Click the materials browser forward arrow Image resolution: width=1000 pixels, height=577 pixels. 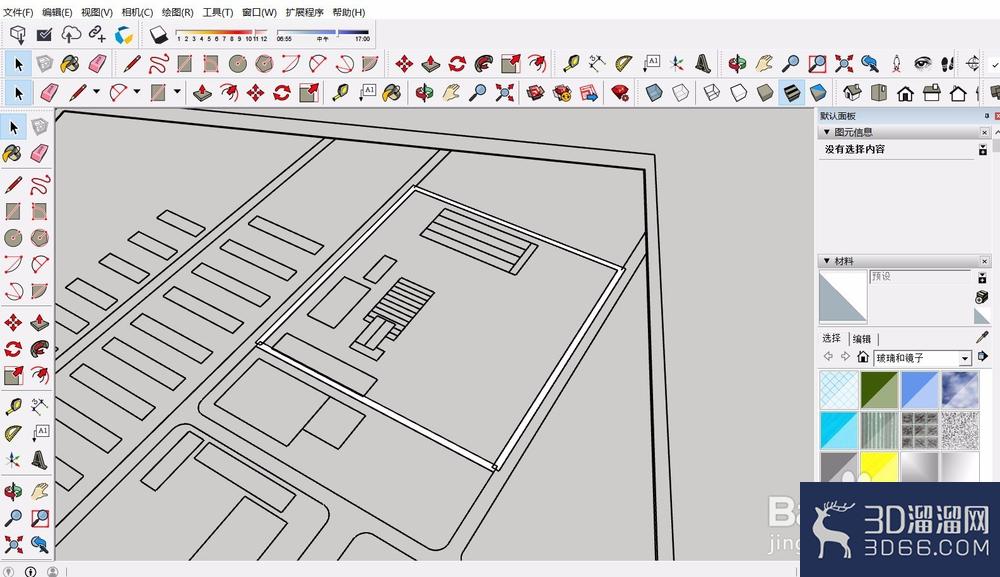click(845, 356)
